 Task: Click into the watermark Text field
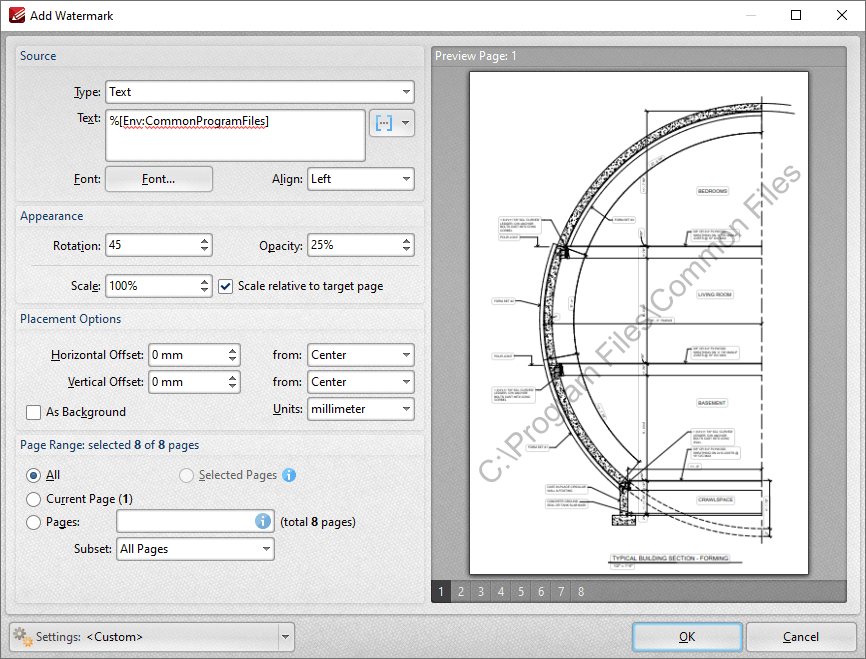tap(235, 135)
